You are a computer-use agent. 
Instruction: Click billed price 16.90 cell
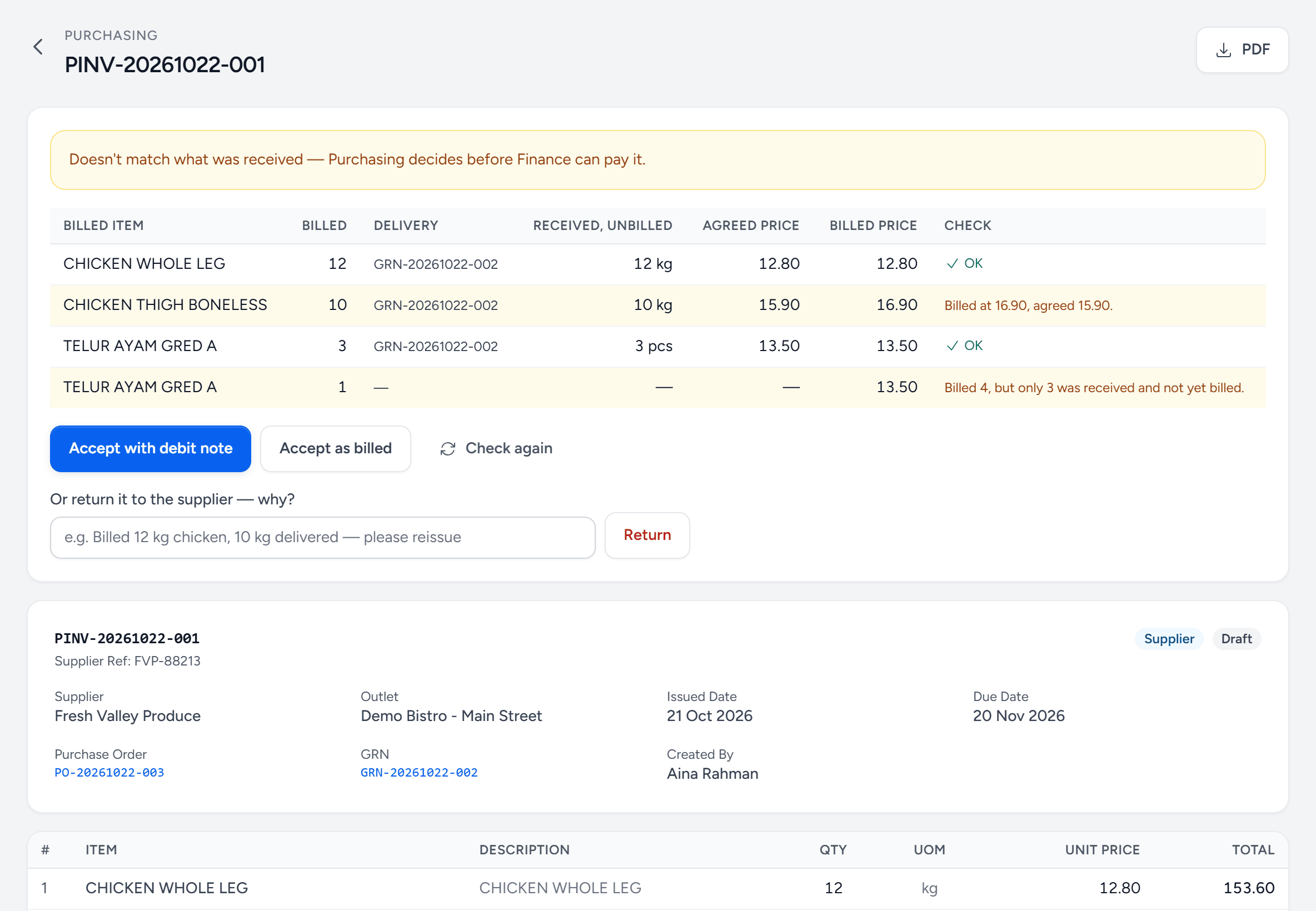(897, 305)
